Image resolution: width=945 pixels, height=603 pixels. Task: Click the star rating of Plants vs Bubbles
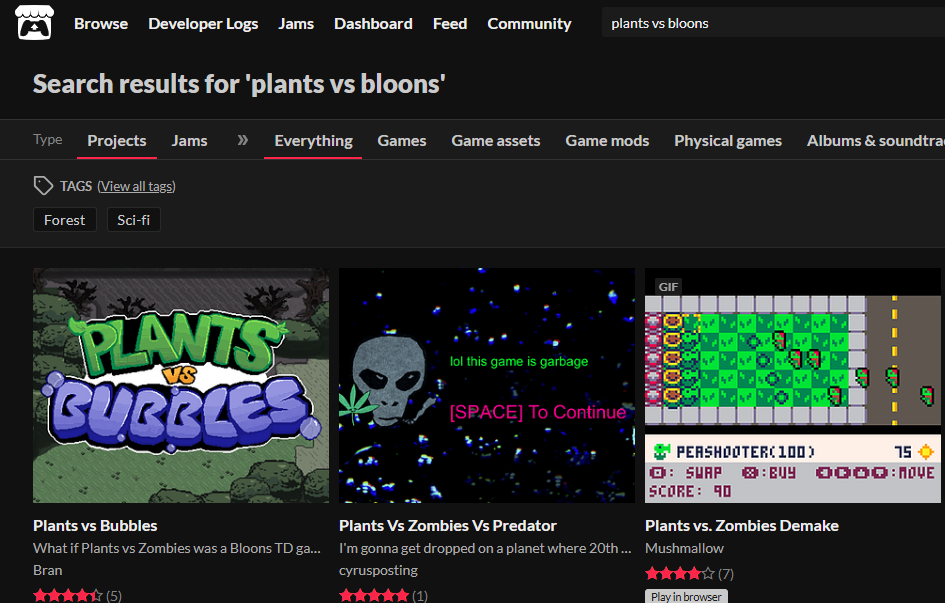pyautogui.click(x=68, y=596)
